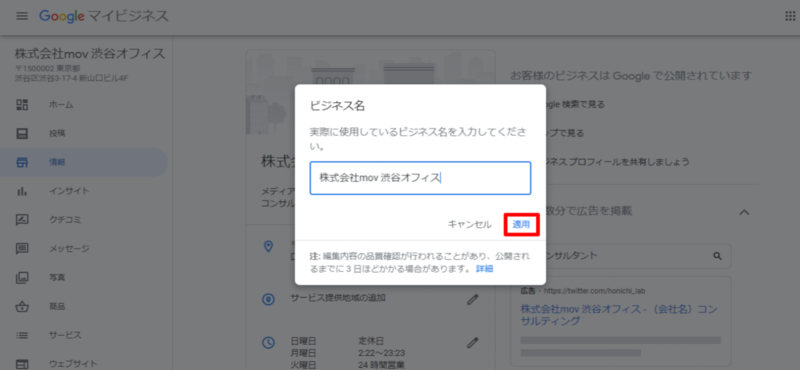Click サービス提供地域の追加 text
The image size is (800, 370).
point(338,299)
